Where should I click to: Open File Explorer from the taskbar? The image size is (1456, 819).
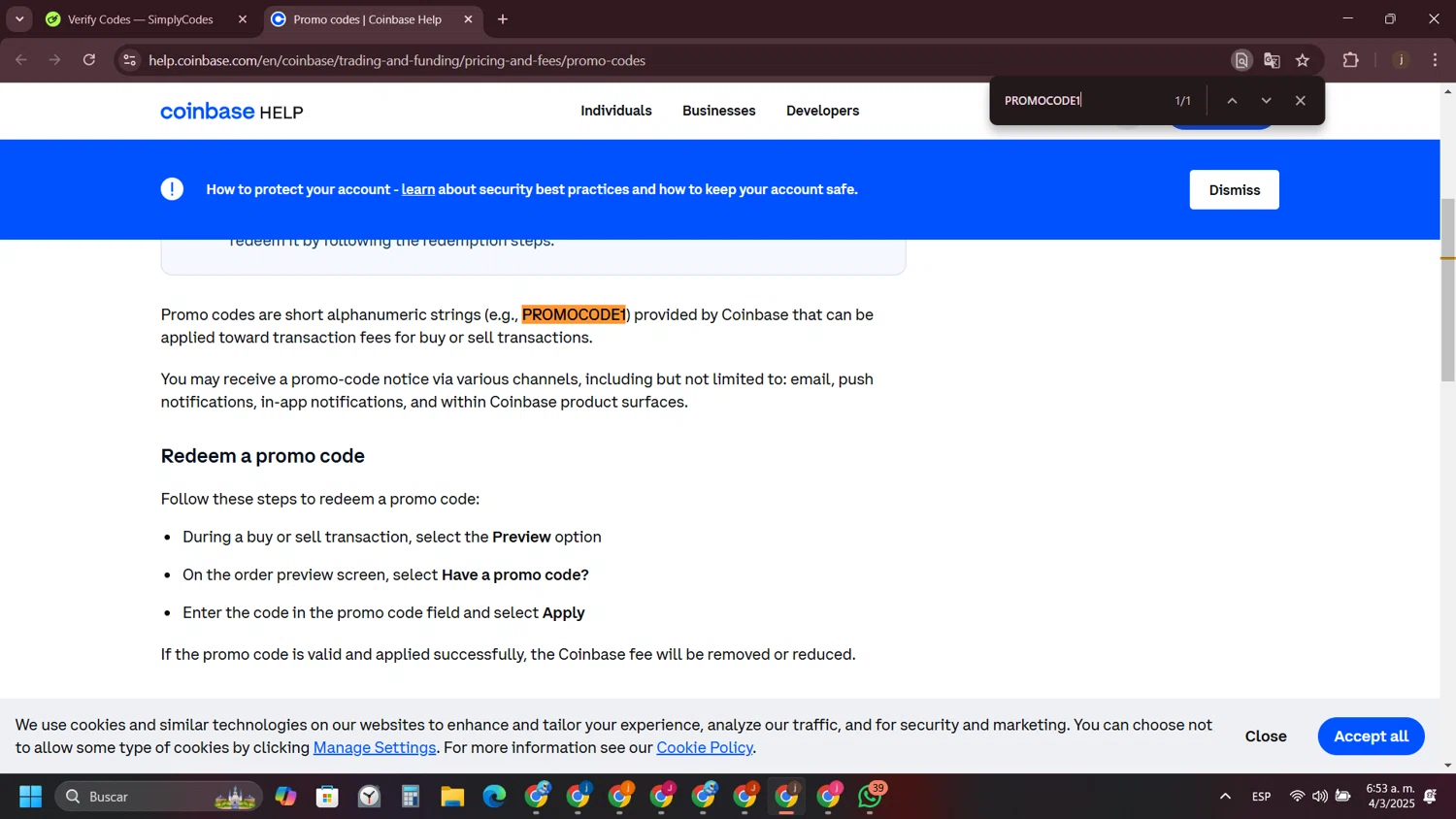[452, 797]
